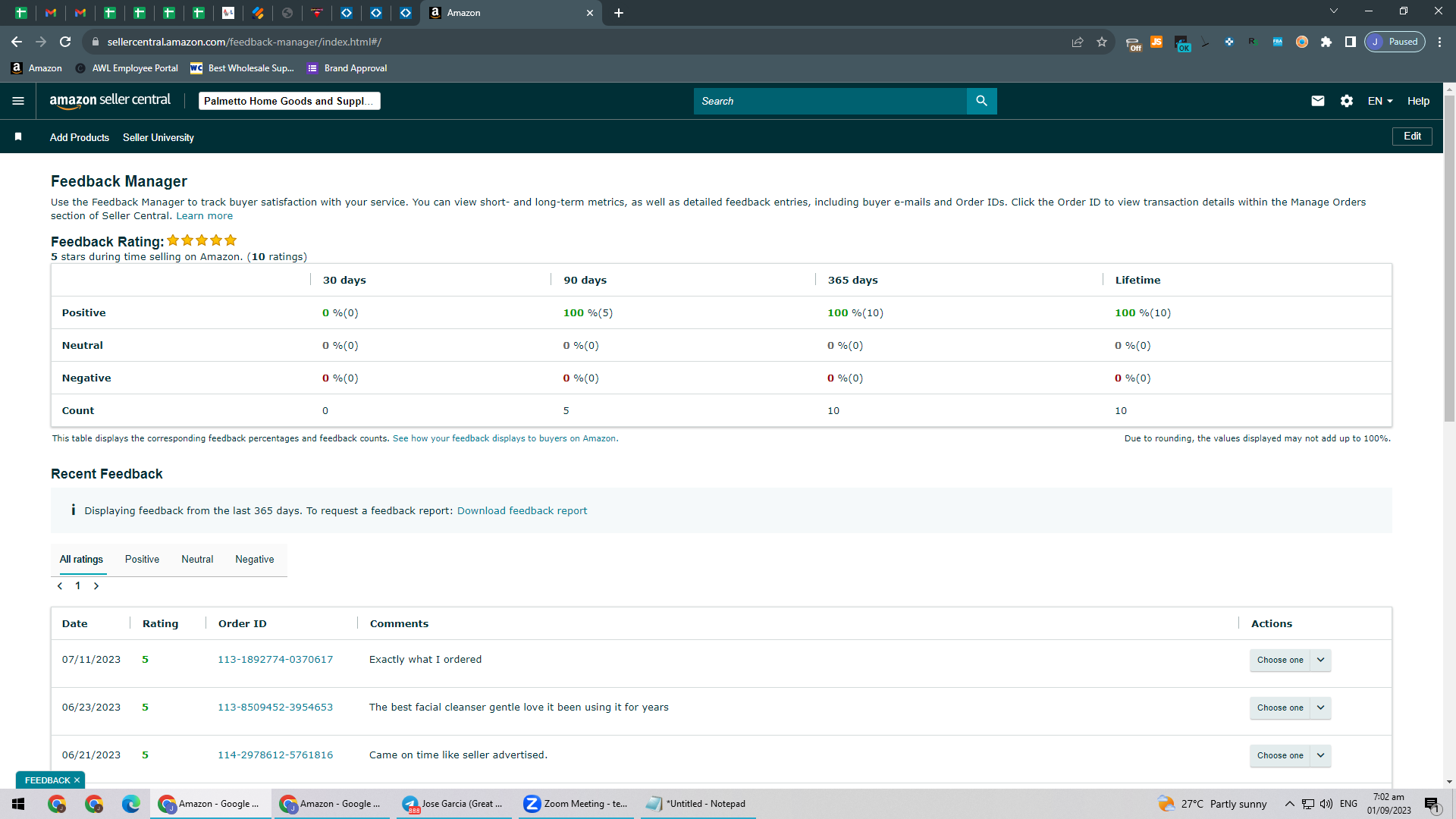Open the buyer messages envelope icon
Screen dimensions: 1456x819
click(1318, 101)
